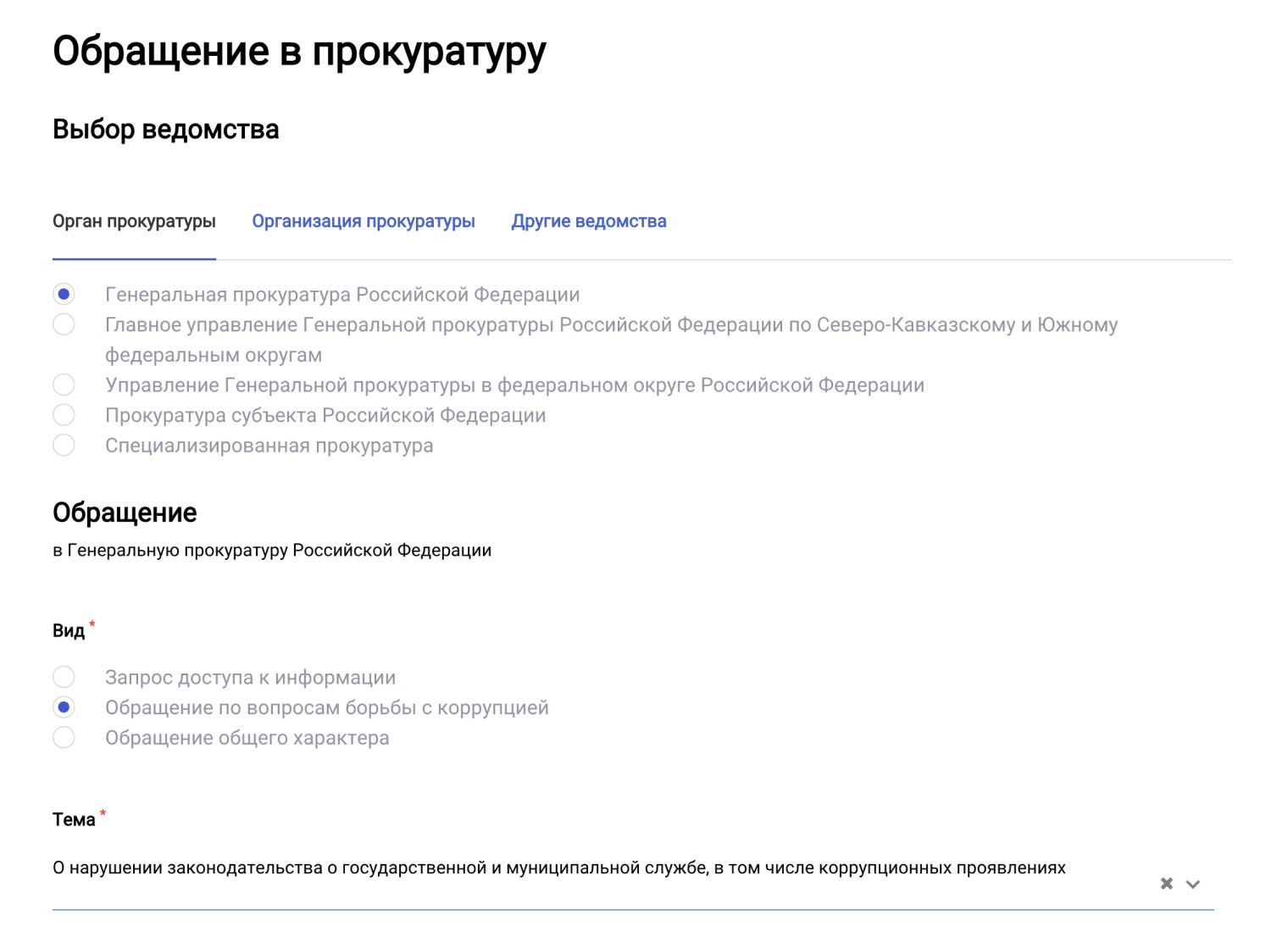Click the Выбор ведомства section heading
Screen dimensions: 1288x948
click(166, 130)
